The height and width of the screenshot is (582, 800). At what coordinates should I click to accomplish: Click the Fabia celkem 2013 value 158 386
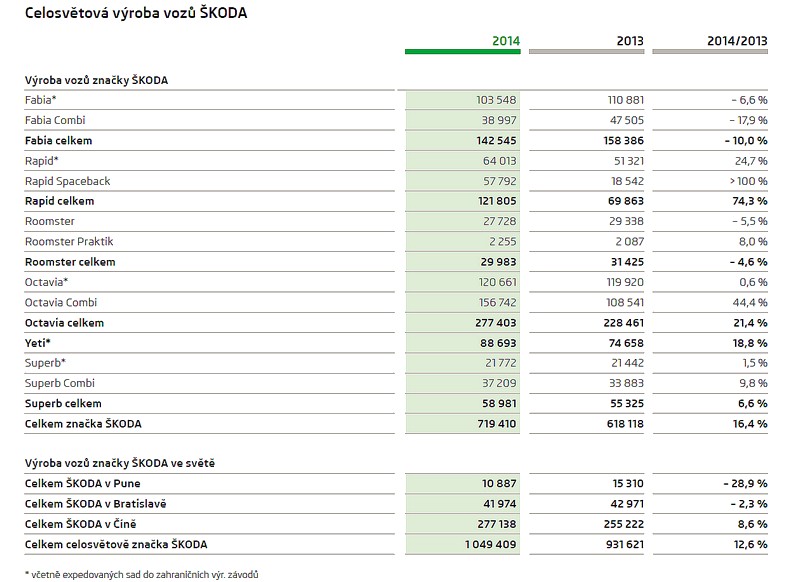[x=623, y=141]
